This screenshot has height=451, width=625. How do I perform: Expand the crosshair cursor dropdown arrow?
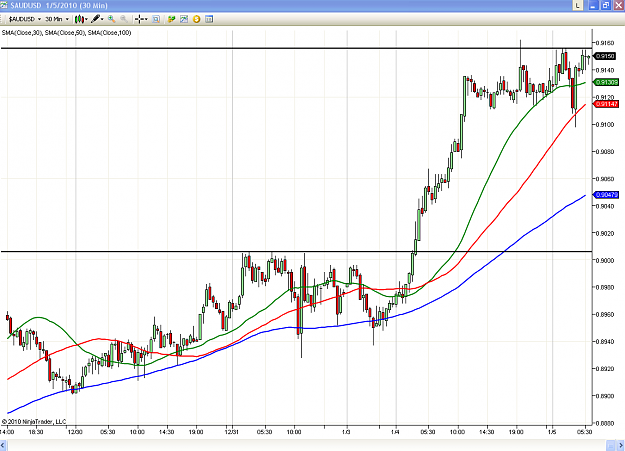(146, 19)
